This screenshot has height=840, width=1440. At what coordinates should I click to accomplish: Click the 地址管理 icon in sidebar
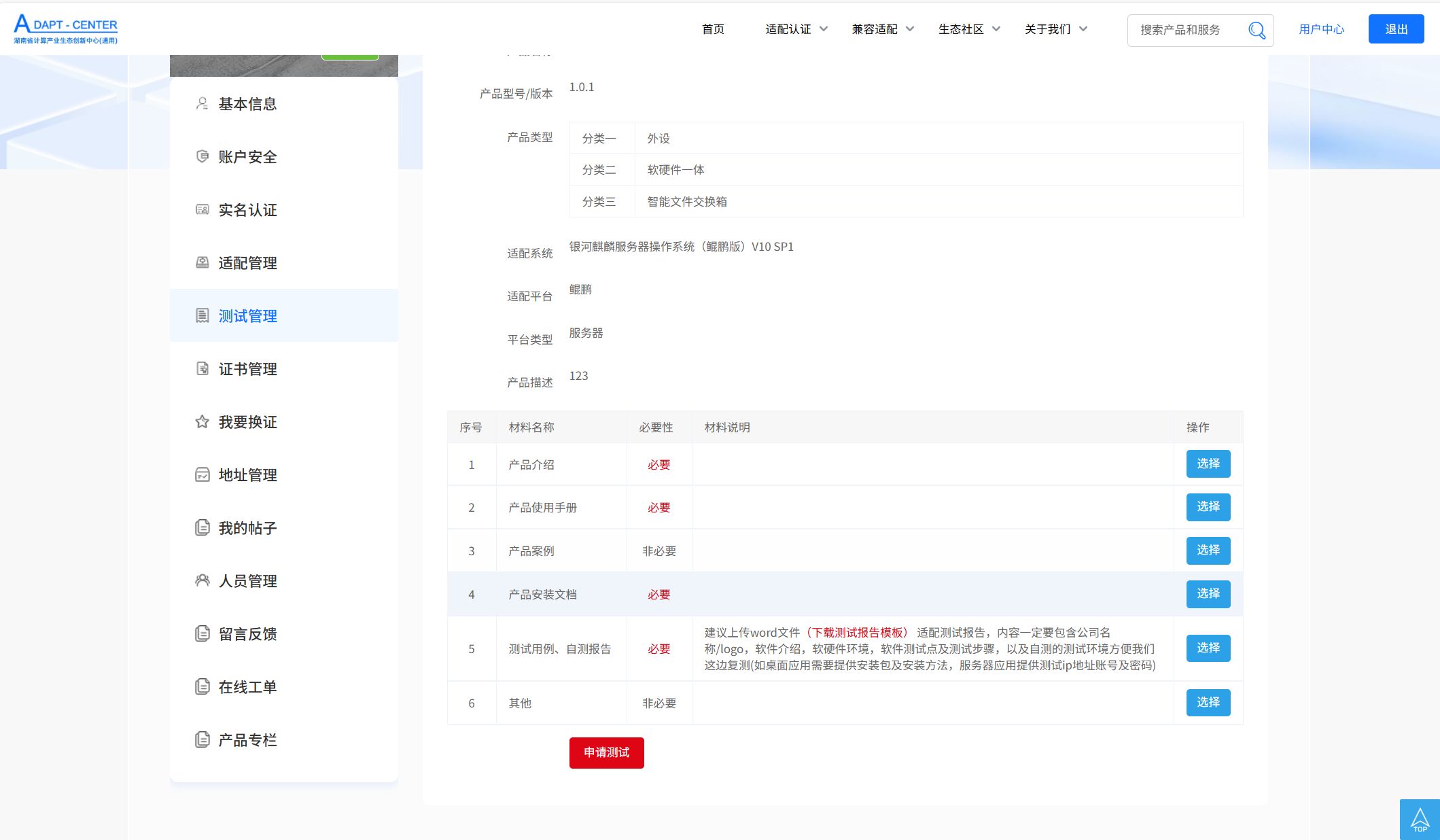pyautogui.click(x=202, y=475)
